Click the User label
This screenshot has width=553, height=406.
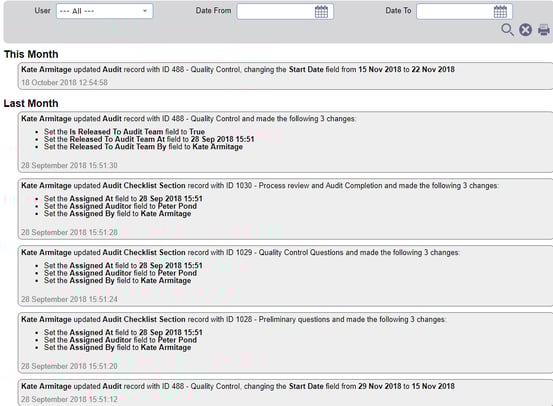click(42, 11)
